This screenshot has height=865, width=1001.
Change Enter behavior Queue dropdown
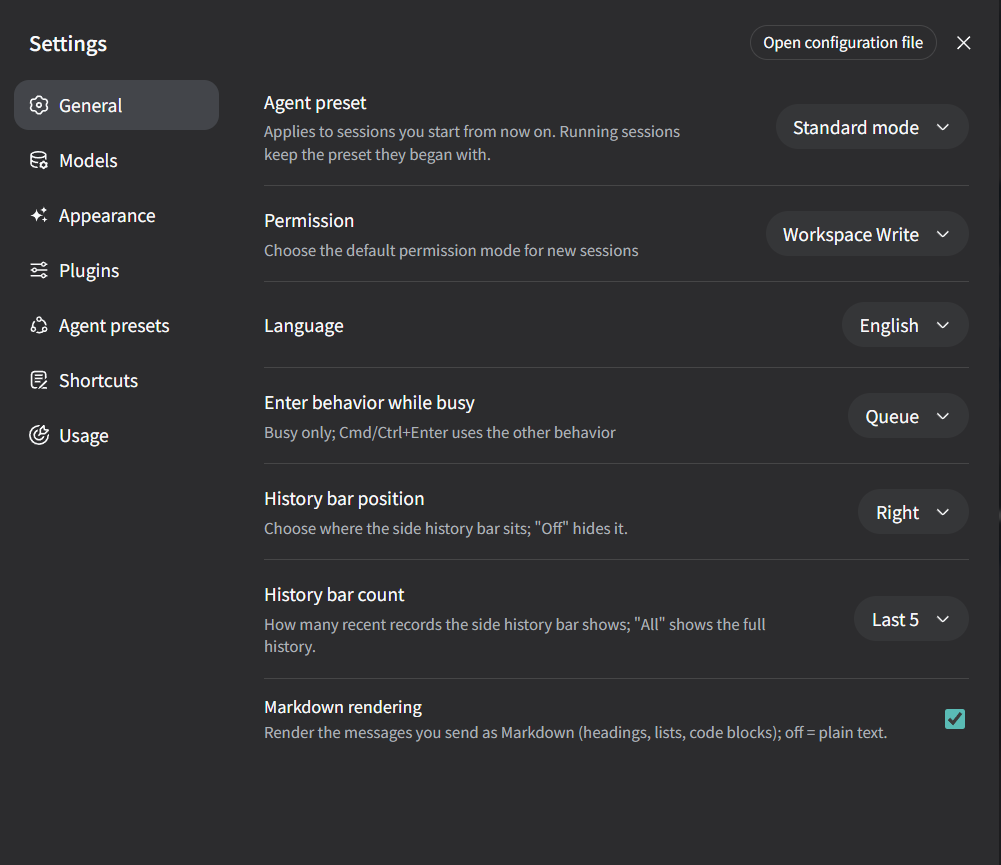(908, 416)
